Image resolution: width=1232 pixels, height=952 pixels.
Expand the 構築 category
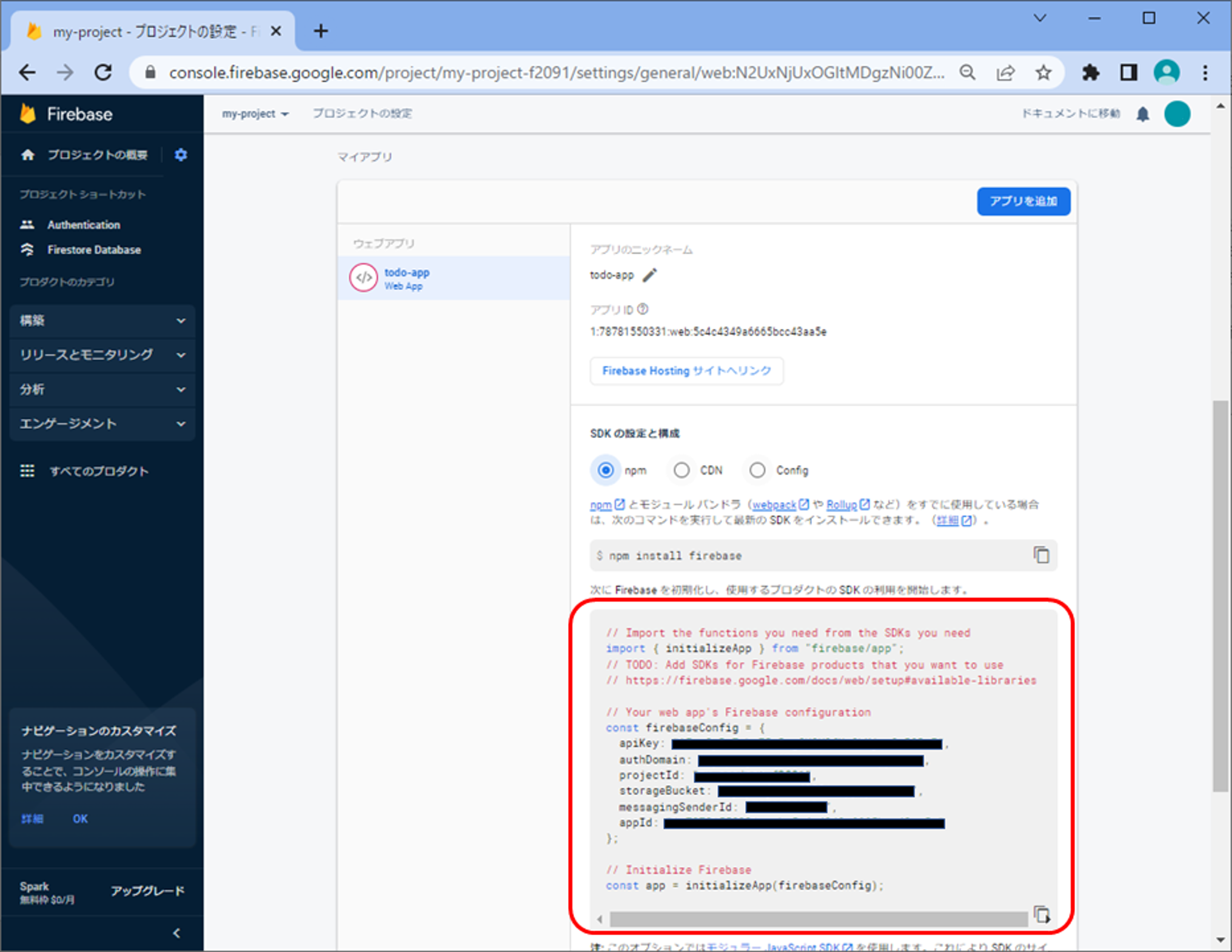(x=102, y=321)
